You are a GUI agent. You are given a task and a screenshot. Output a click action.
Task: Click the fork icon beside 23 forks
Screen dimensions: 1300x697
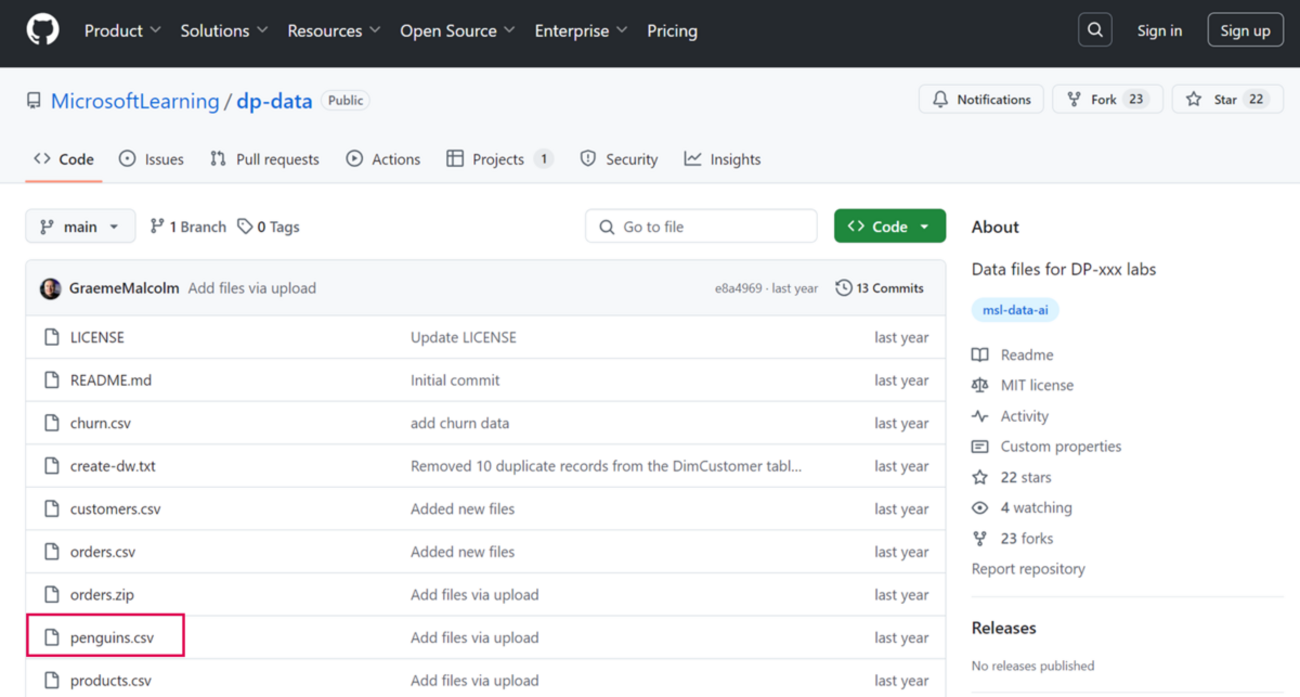click(x=980, y=538)
